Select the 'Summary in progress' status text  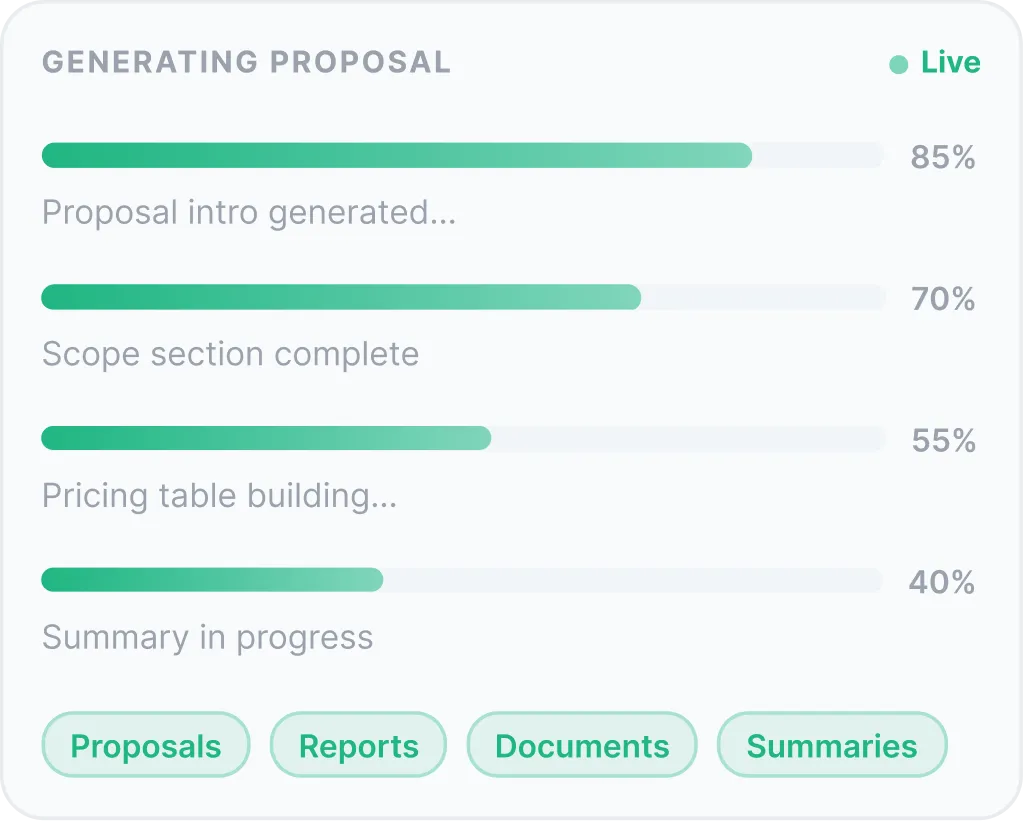(x=207, y=638)
